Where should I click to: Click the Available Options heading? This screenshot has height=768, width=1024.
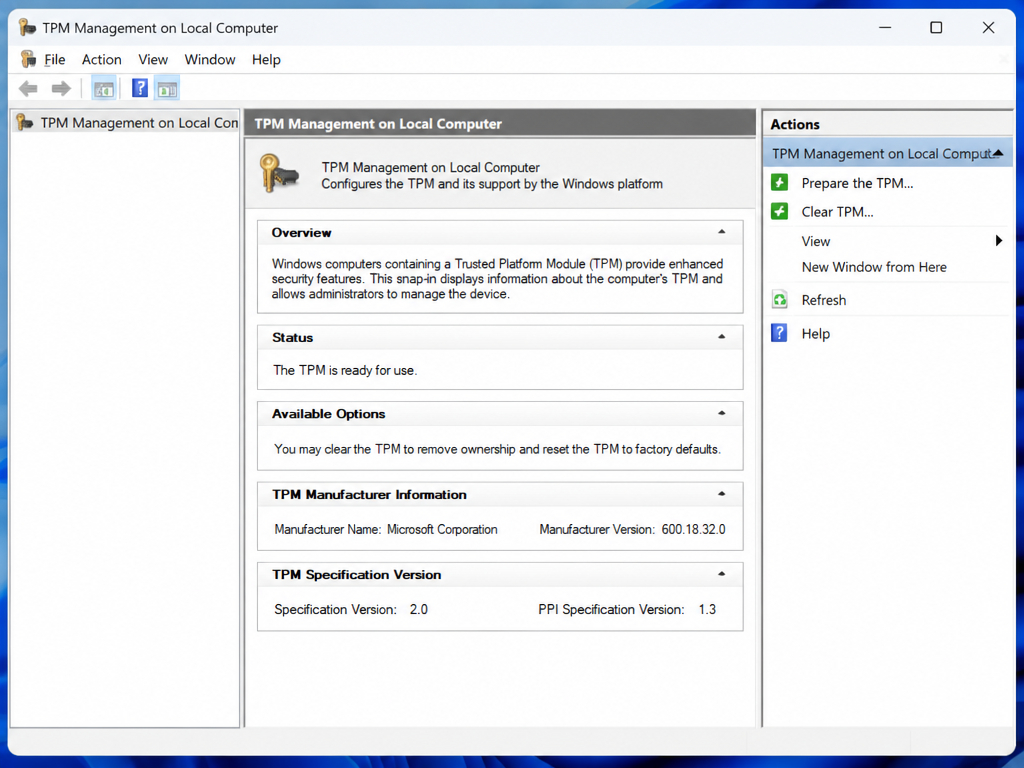[x=328, y=414]
